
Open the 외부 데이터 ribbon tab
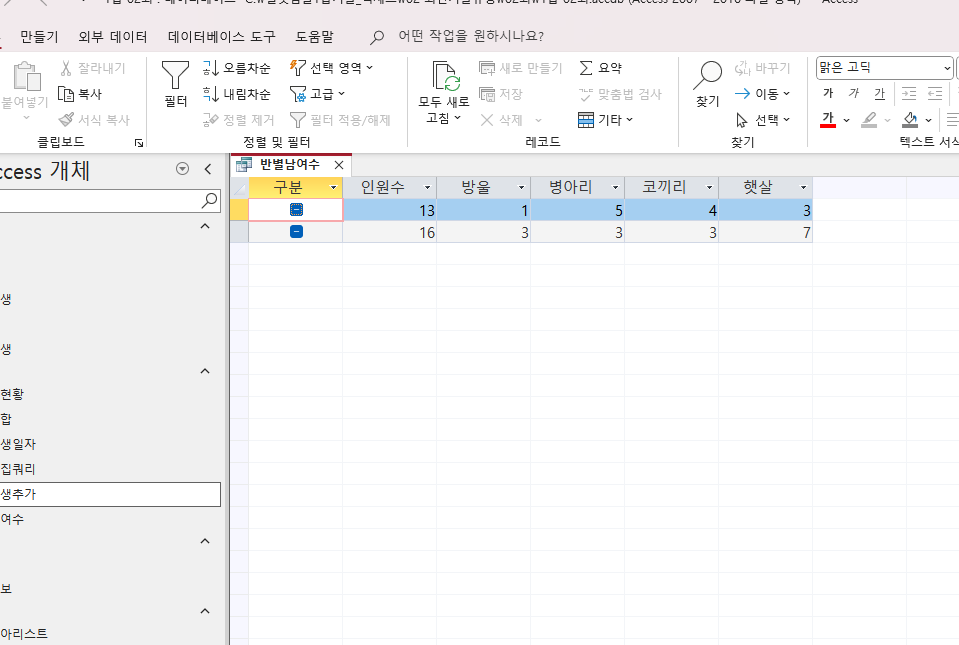113,37
